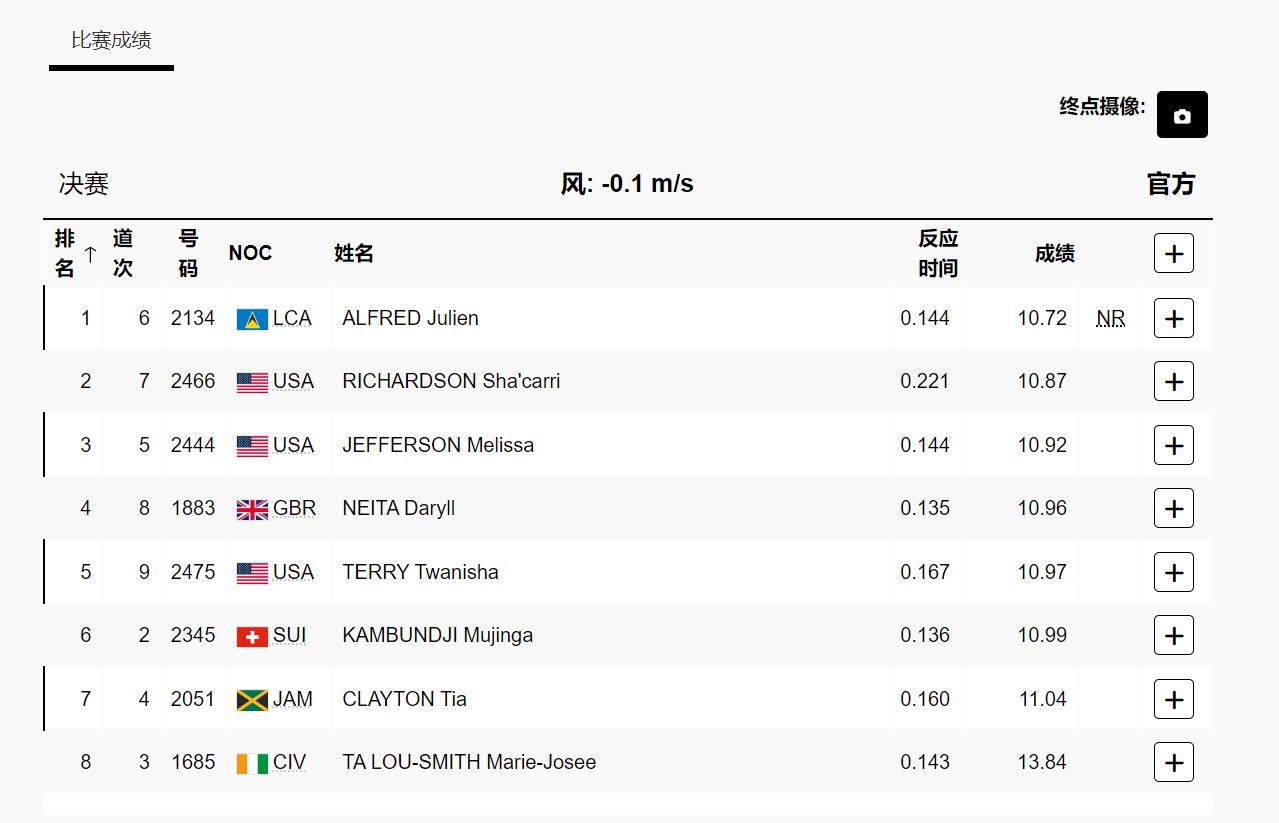Click the Switzerland flag icon
1279x823 pixels.
(252, 636)
